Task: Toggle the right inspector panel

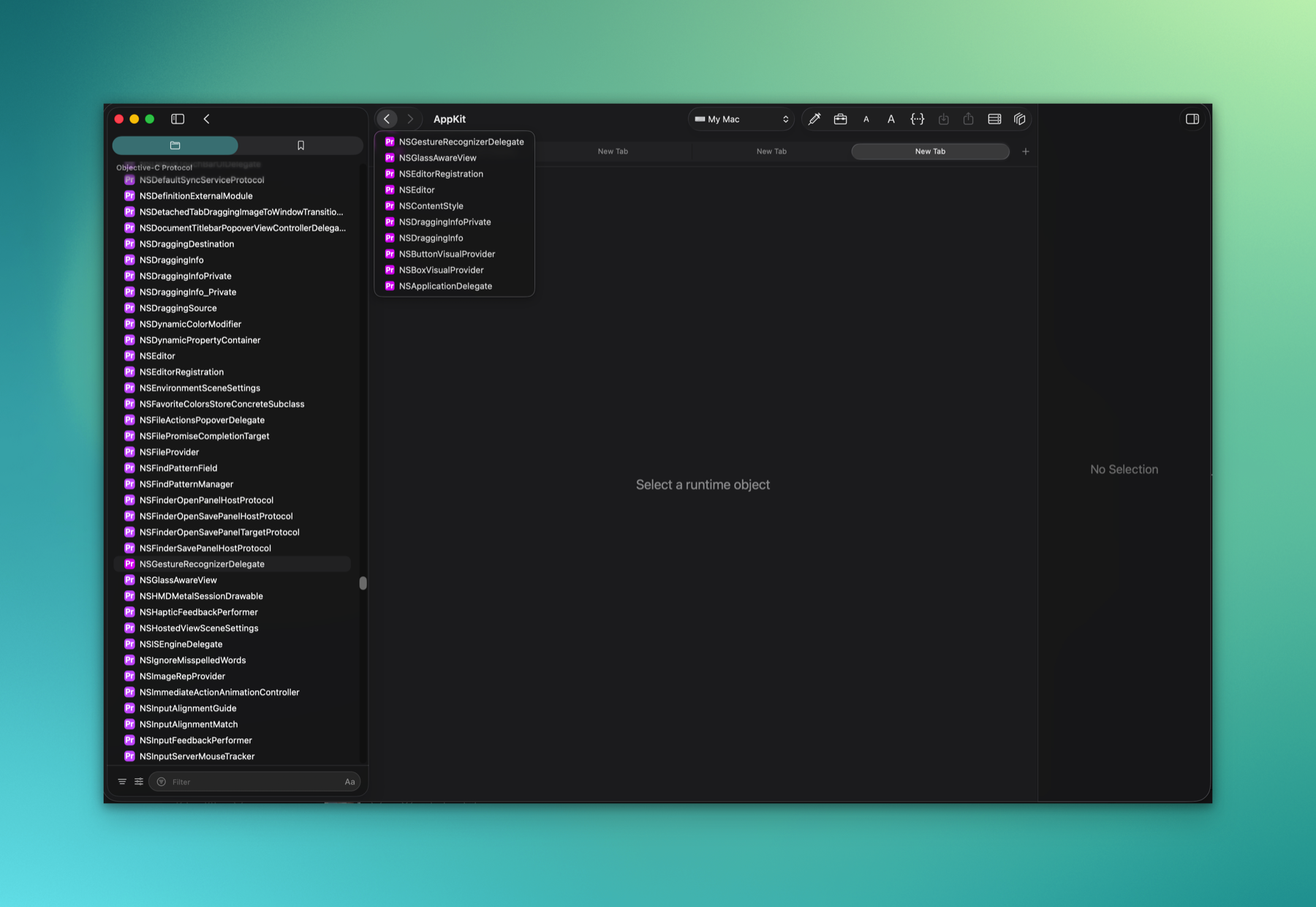Action: pyautogui.click(x=1192, y=119)
